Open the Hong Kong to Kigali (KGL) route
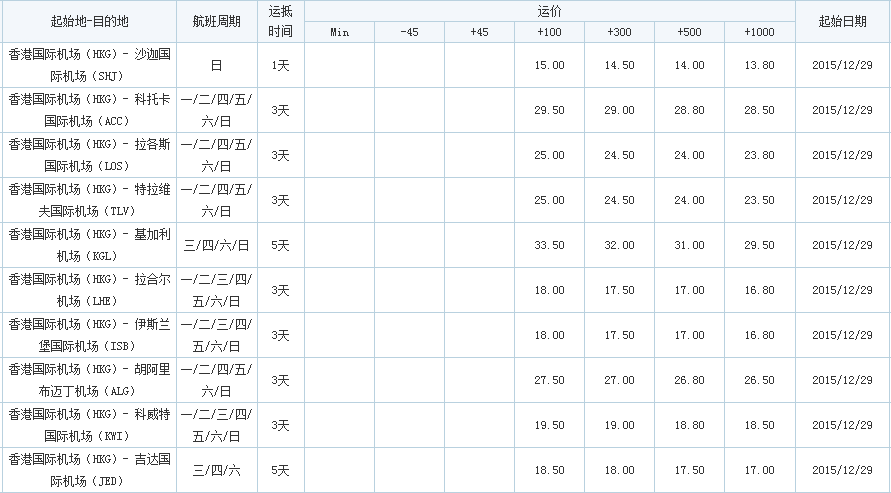The height and width of the screenshot is (493, 891). coord(89,245)
